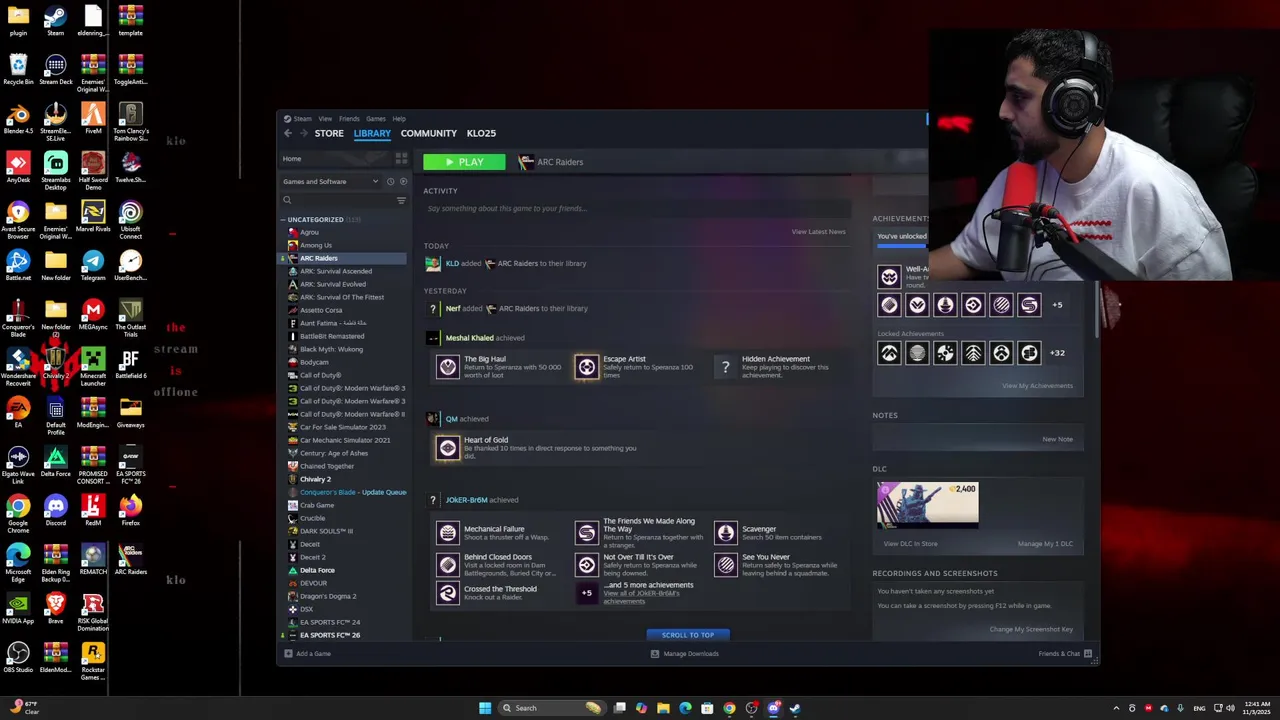Click Add a Game plus icon
The height and width of the screenshot is (720, 1280).
click(288, 654)
